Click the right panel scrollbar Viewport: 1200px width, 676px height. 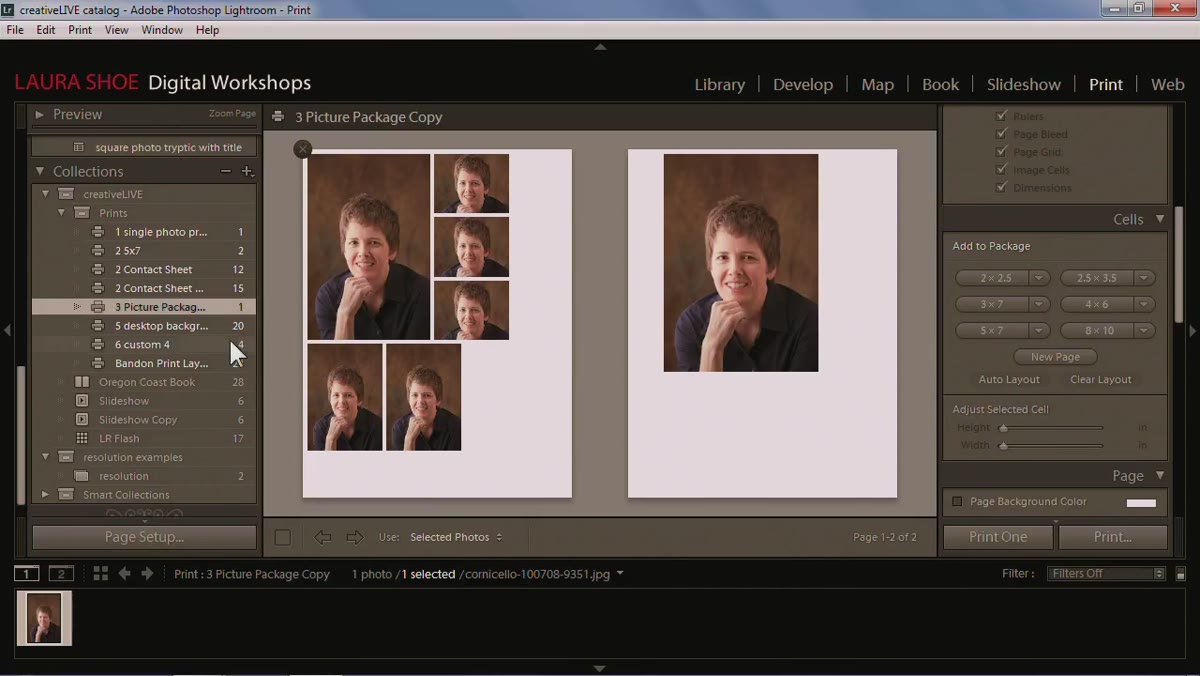pyautogui.click(x=1179, y=264)
